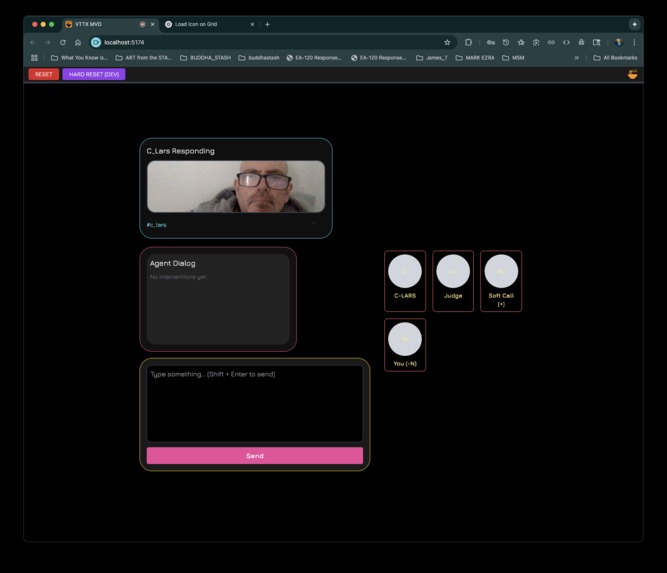Click the screenshot capture extension icon
The height and width of the screenshot is (573, 667).
(536, 42)
